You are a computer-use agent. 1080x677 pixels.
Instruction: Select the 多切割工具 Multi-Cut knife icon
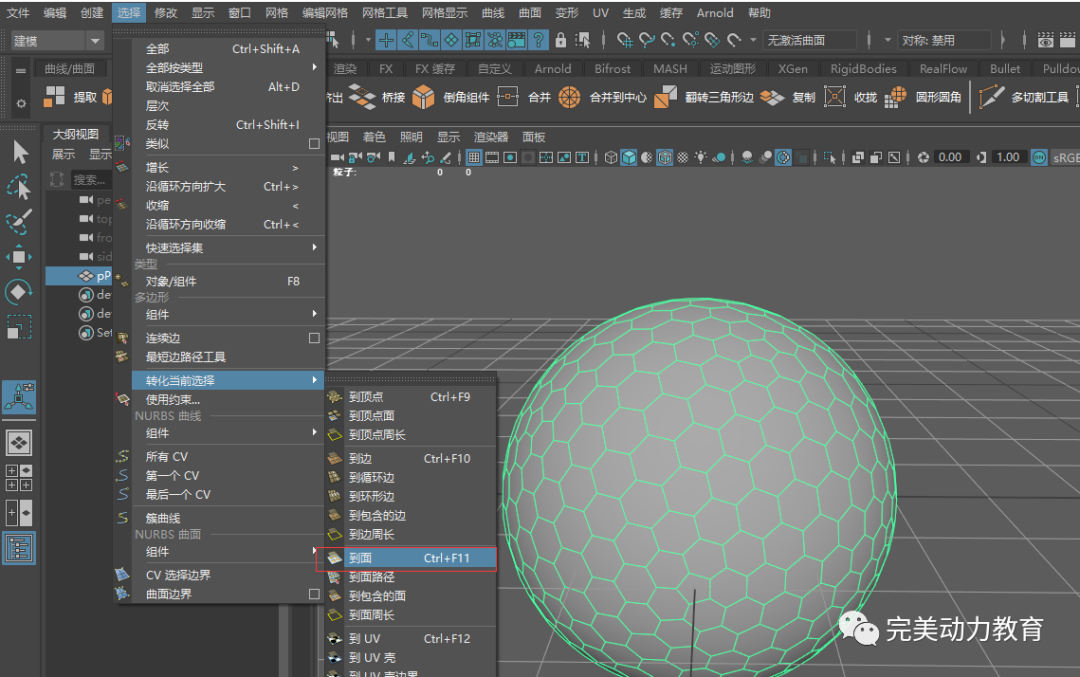pyautogui.click(x=992, y=97)
